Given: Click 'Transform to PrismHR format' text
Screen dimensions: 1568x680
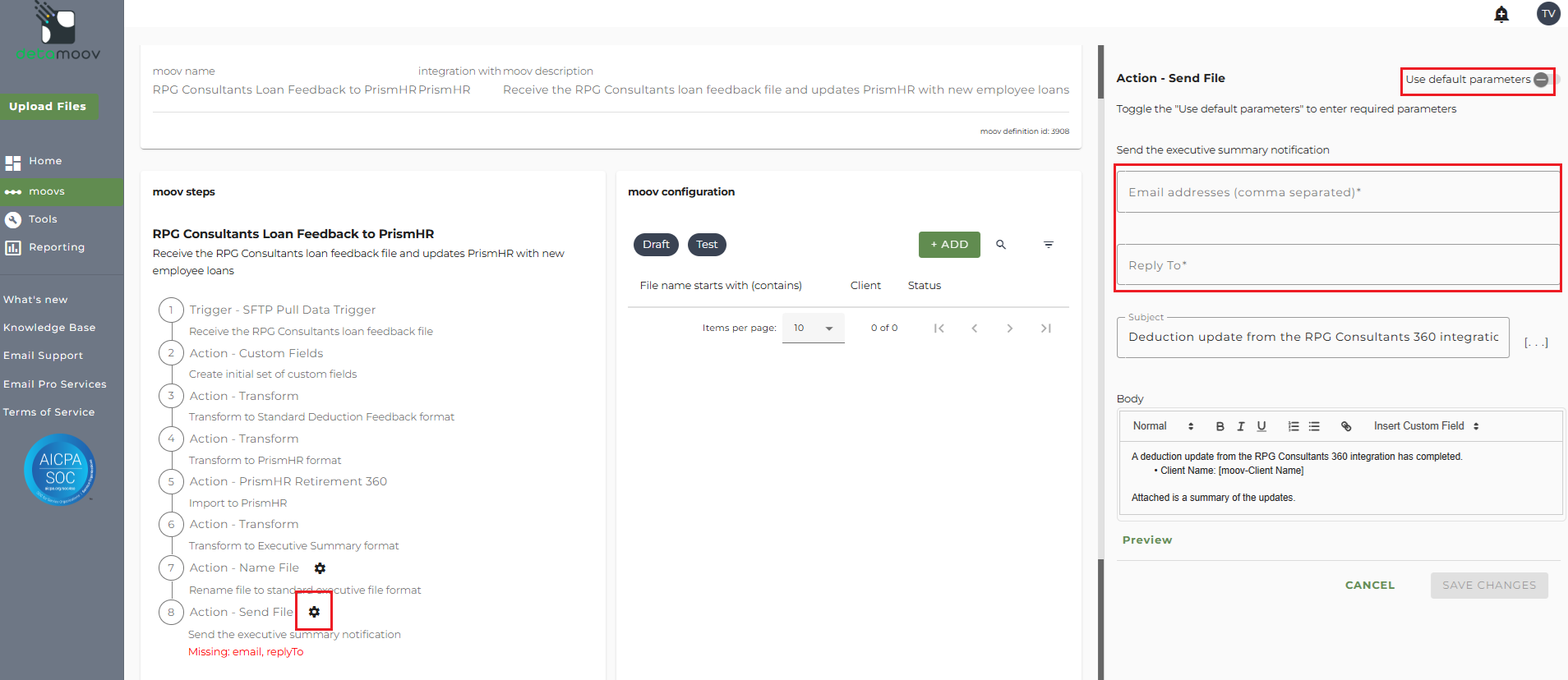Looking at the screenshot, I should coord(265,461).
